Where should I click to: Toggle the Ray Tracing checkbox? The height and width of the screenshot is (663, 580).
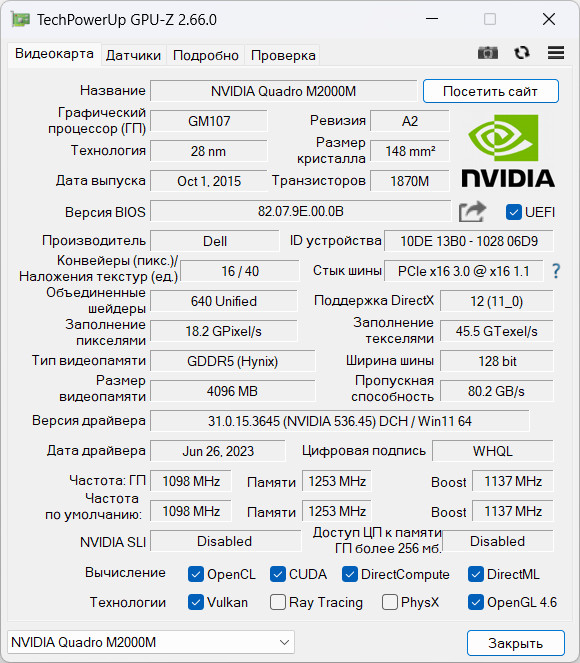[277, 602]
